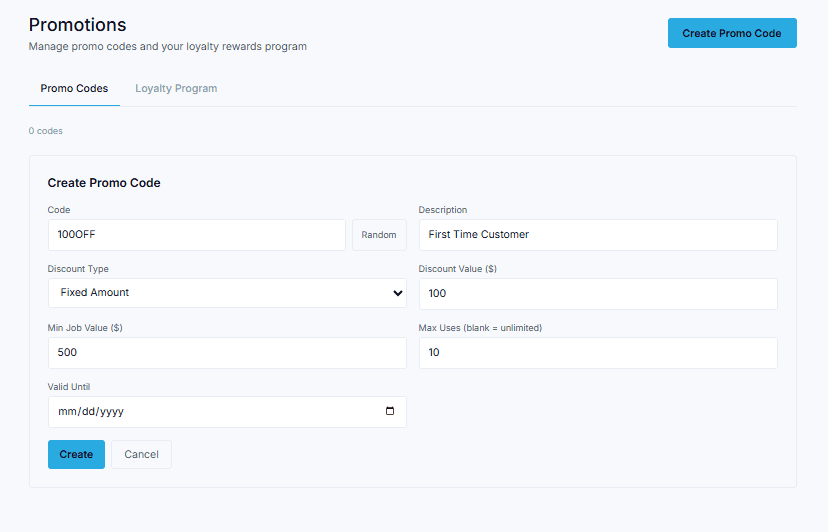Focus the Valid Until date field
This screenshot has height=532, width=828.
click(x=227, y=412)
